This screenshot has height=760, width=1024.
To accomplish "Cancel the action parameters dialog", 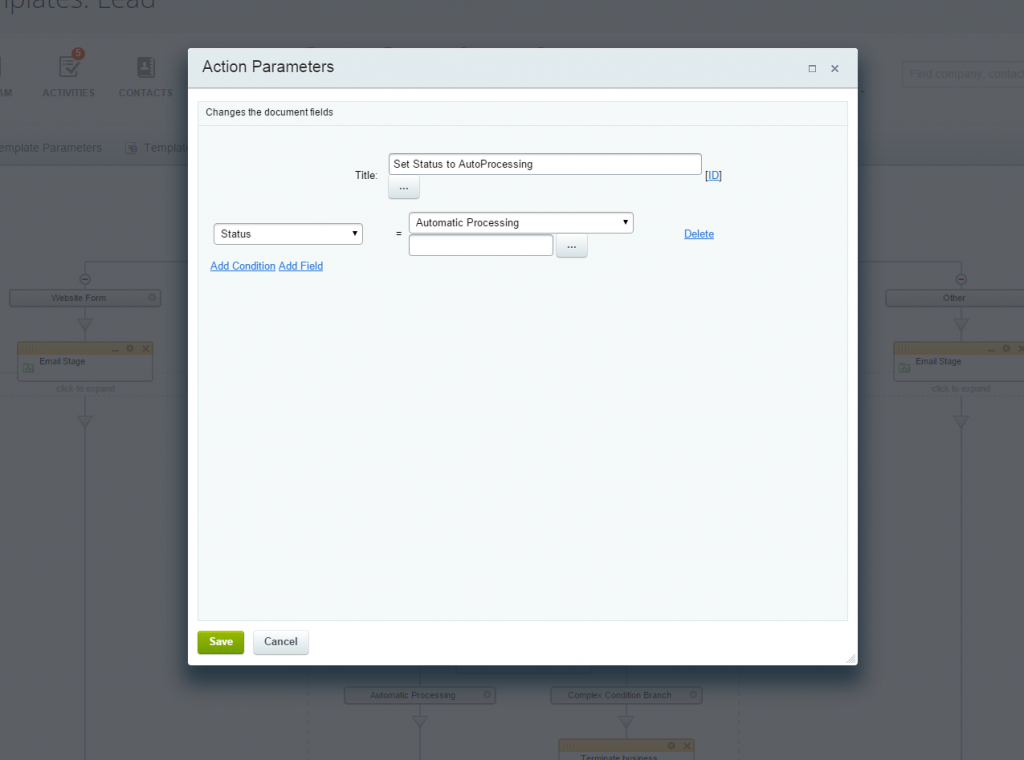I will pos(281,642).
